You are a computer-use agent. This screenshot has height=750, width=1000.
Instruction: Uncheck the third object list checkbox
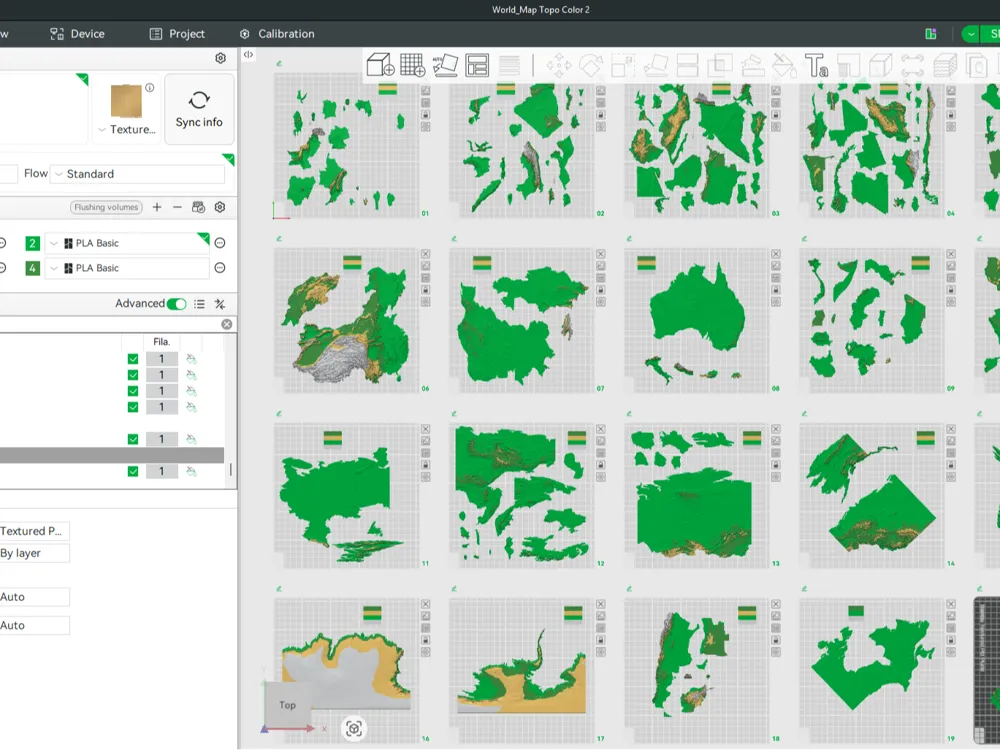click(x=133, y=391)
